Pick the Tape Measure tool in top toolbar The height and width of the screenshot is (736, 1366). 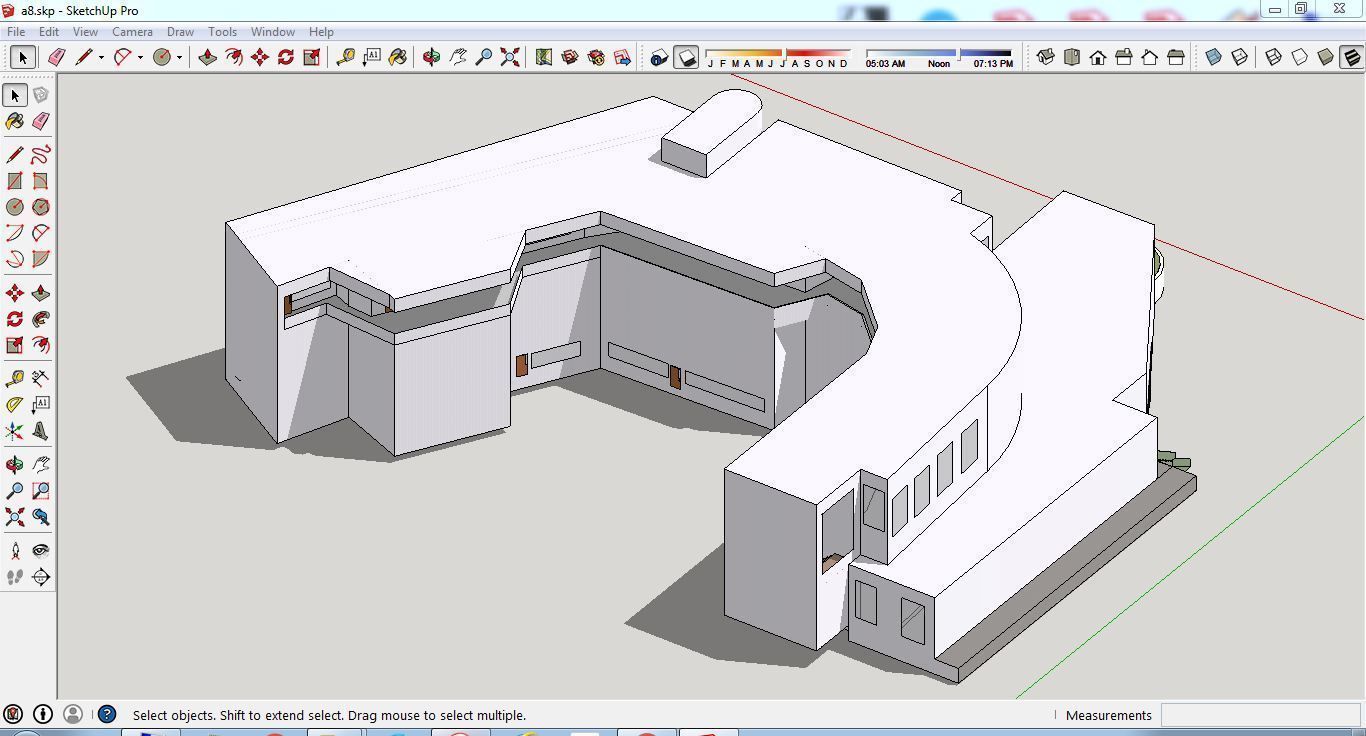point(346,57)
